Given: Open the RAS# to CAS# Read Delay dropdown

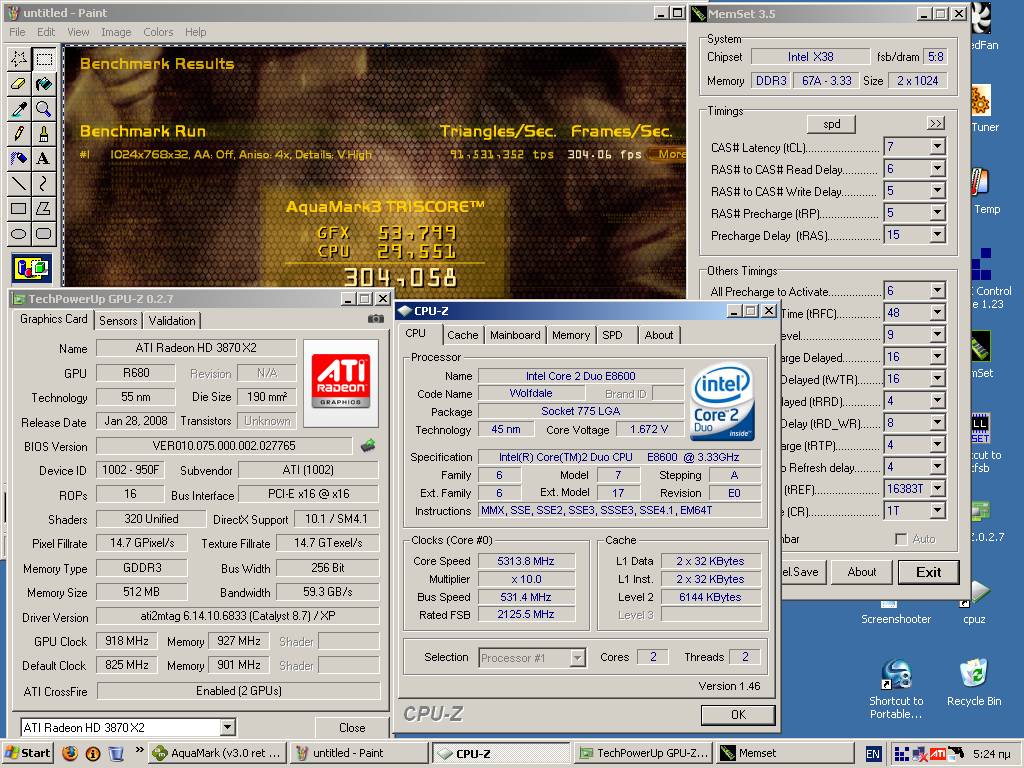Looking at the screenshot, I should (937, 169).
